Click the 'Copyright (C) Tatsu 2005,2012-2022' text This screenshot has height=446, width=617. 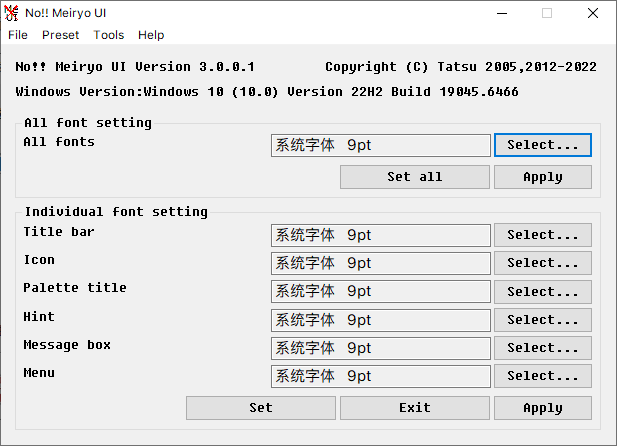(x=461, y=67)
